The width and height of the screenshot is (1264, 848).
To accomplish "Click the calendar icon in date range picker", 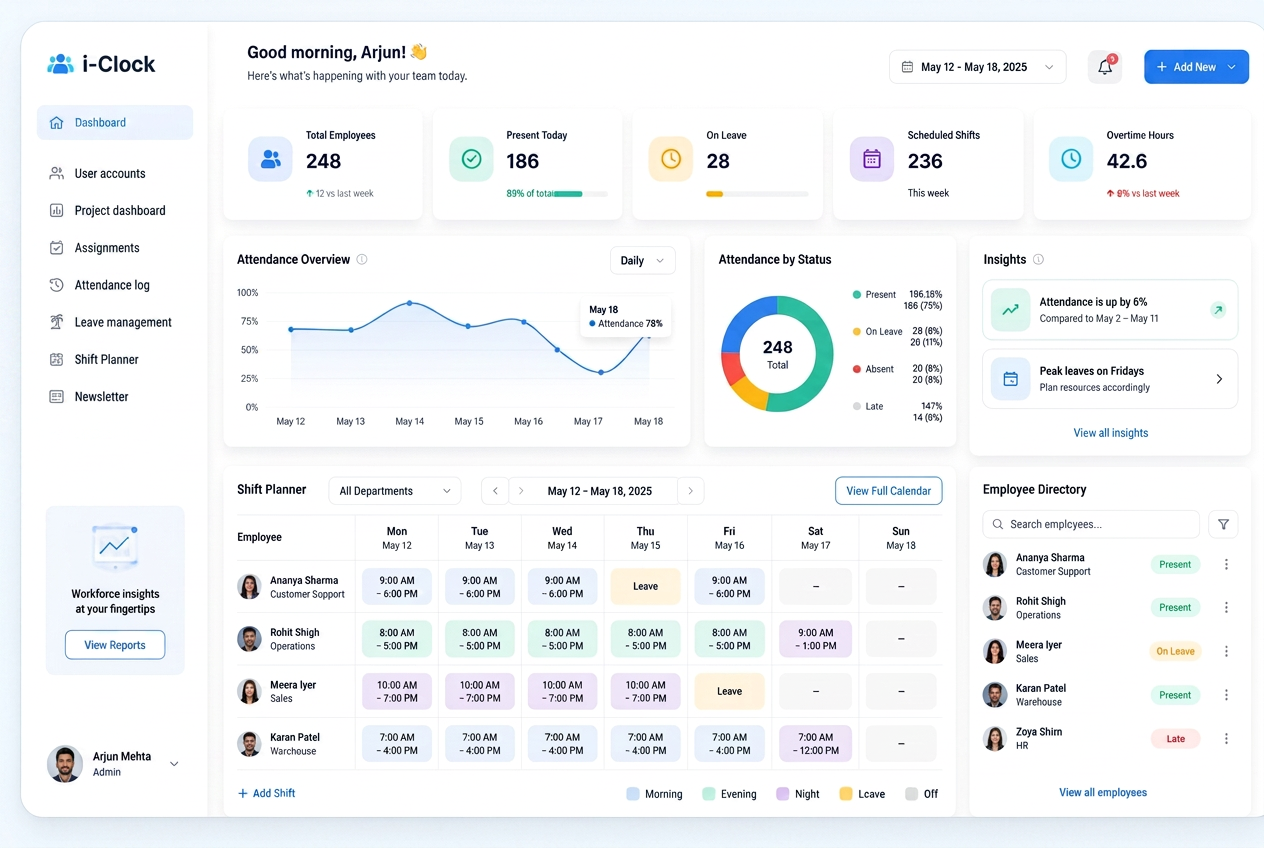I will click(907, 67).
